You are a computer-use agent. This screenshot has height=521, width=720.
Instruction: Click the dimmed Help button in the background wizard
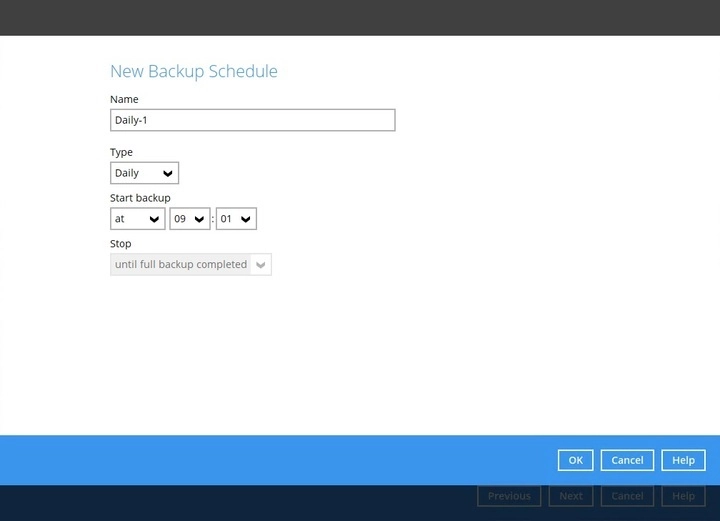pos(683,496)
